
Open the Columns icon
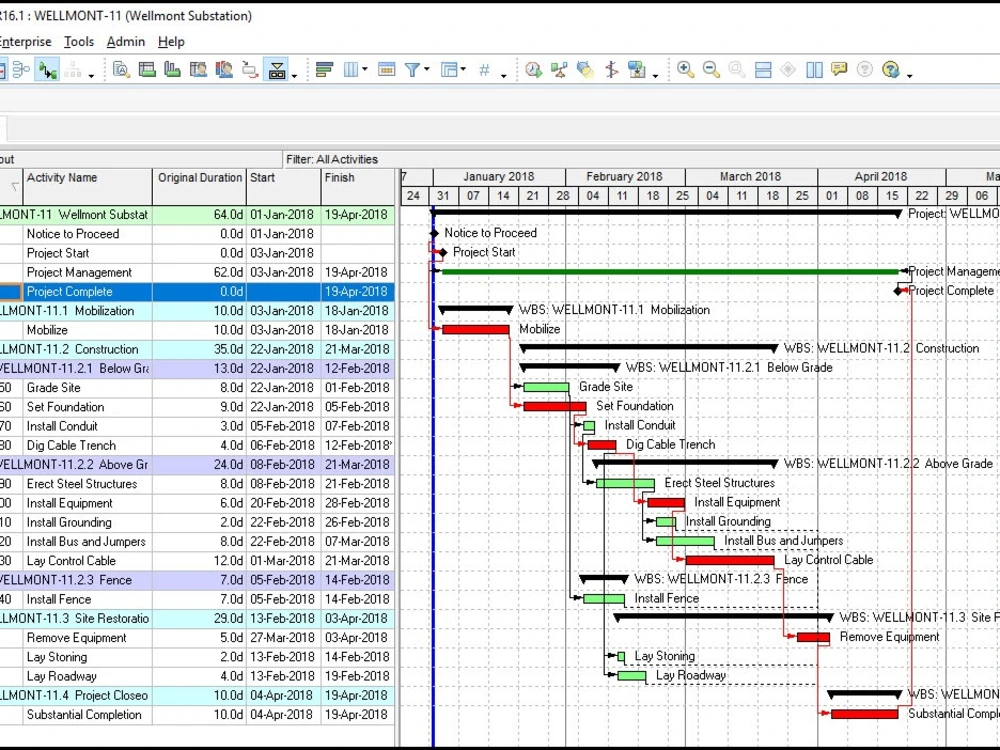(351, 70)
